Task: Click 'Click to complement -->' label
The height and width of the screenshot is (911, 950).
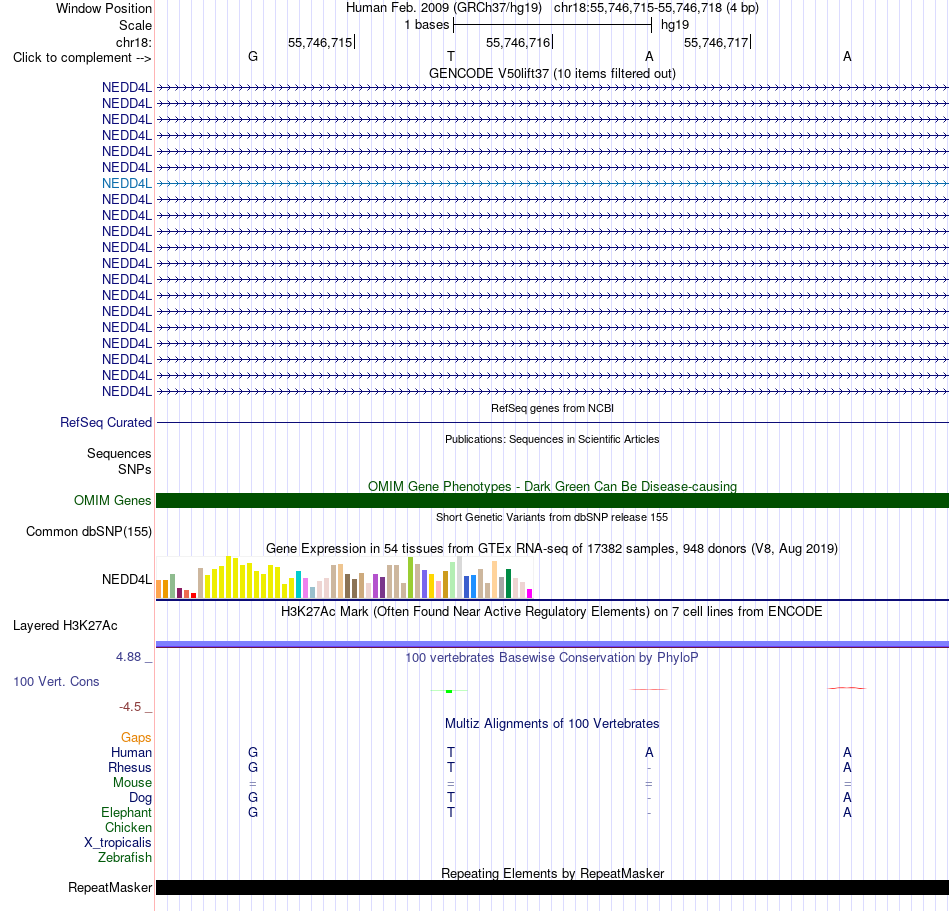Action: coord(82,58)
